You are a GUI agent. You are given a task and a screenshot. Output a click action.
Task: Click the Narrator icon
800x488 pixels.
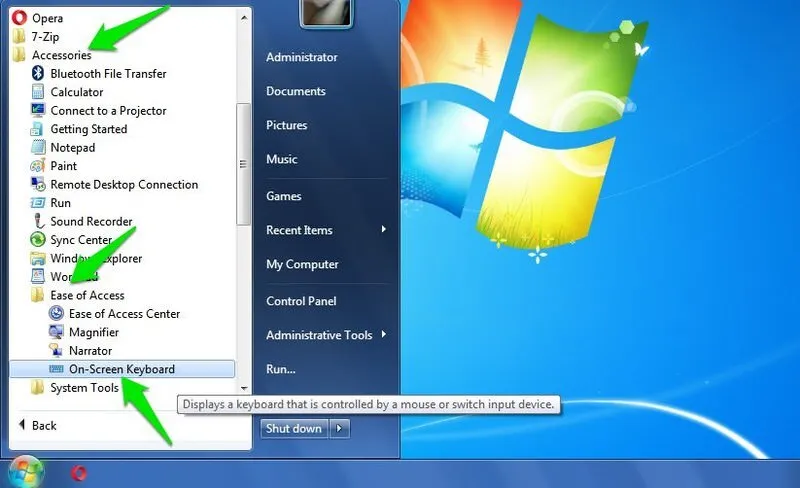click(56, 351)
